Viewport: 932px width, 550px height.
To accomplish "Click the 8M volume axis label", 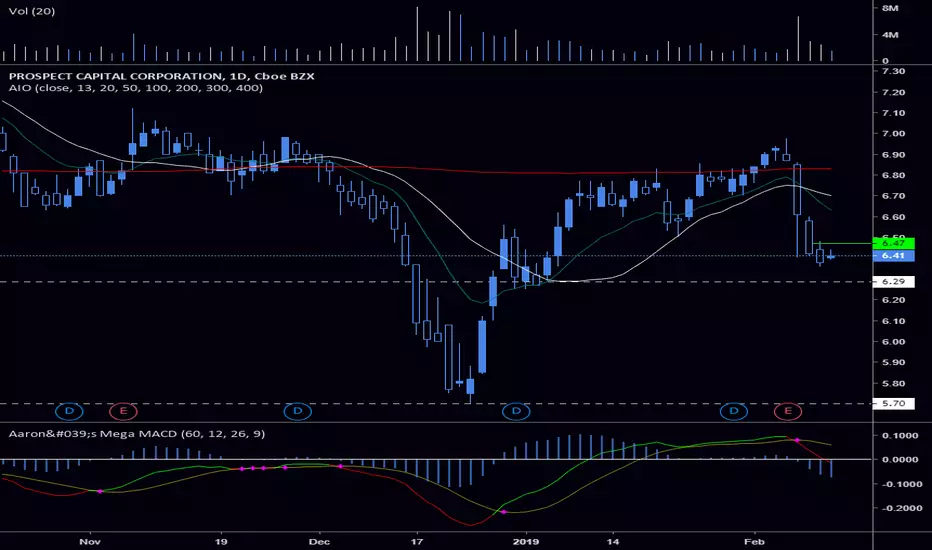I will click(890, 8).
